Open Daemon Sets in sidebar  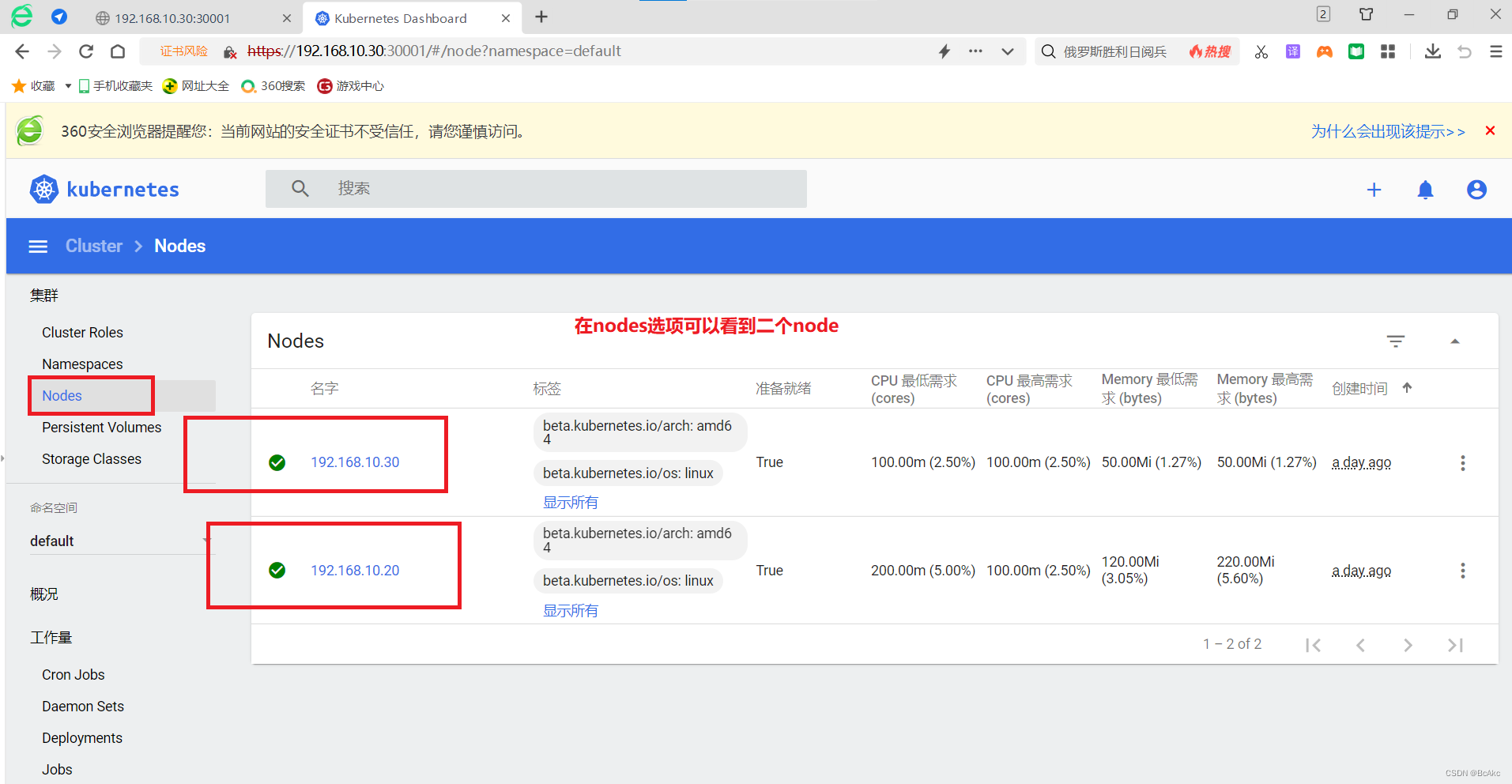(83, 707)
